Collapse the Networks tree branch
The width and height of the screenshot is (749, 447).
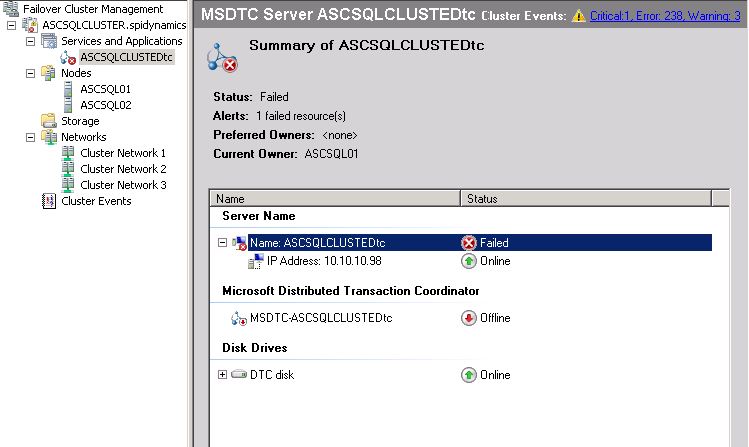point(31,138)
